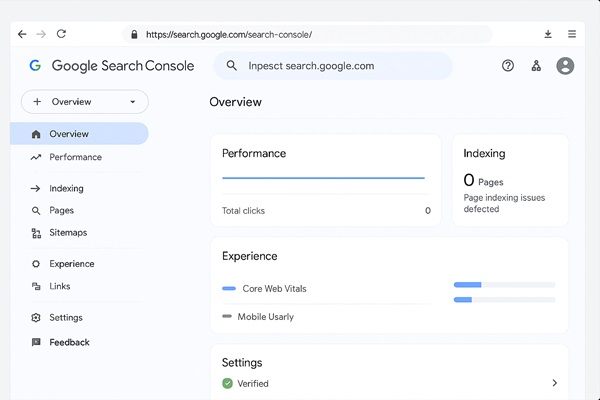Open Sitemaps from the sidebar
This screenshot has width=600, height=400.
(68, 232)
